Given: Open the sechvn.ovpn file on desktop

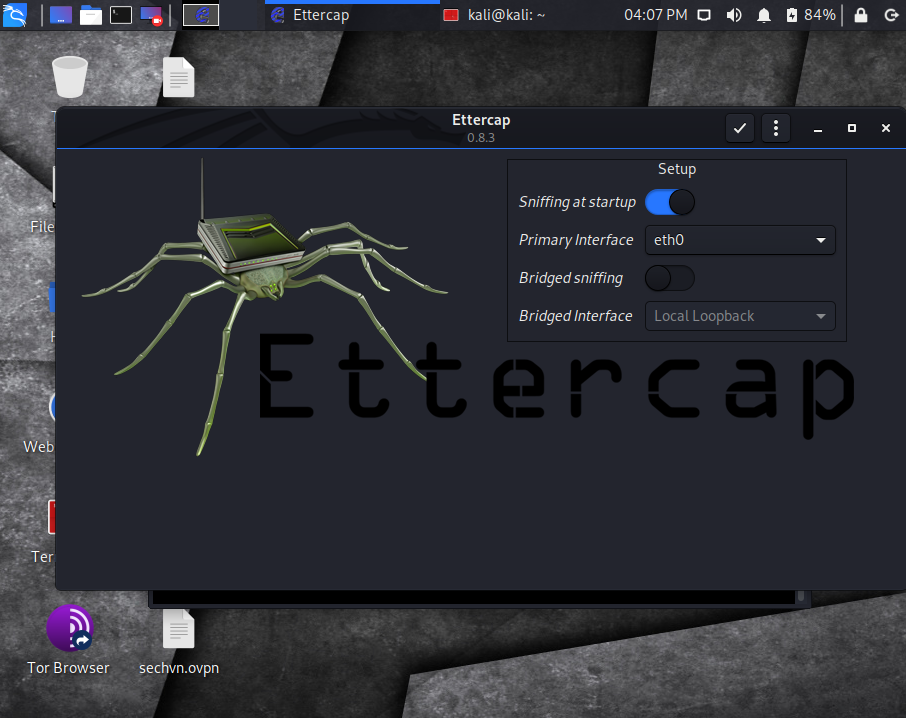Looking at the screenshot, I should click(x=179, y=630).
